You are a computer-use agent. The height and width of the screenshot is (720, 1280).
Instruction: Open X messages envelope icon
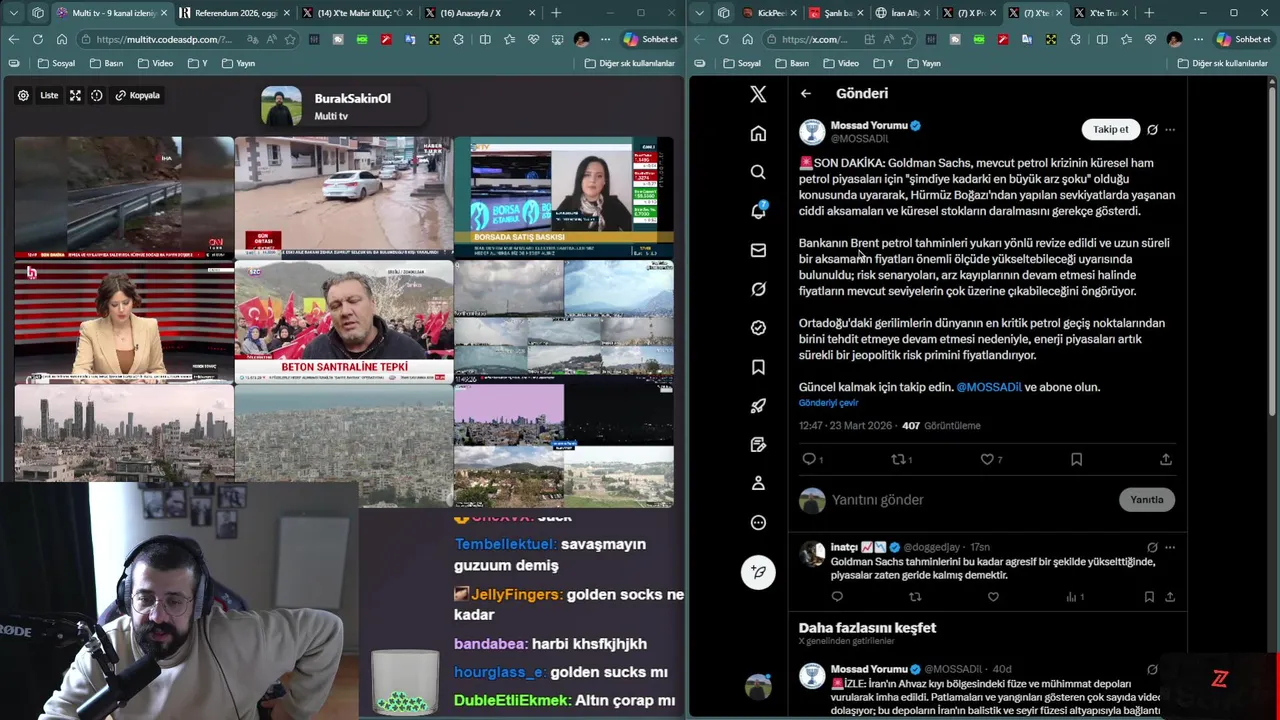tap(758, 250)
